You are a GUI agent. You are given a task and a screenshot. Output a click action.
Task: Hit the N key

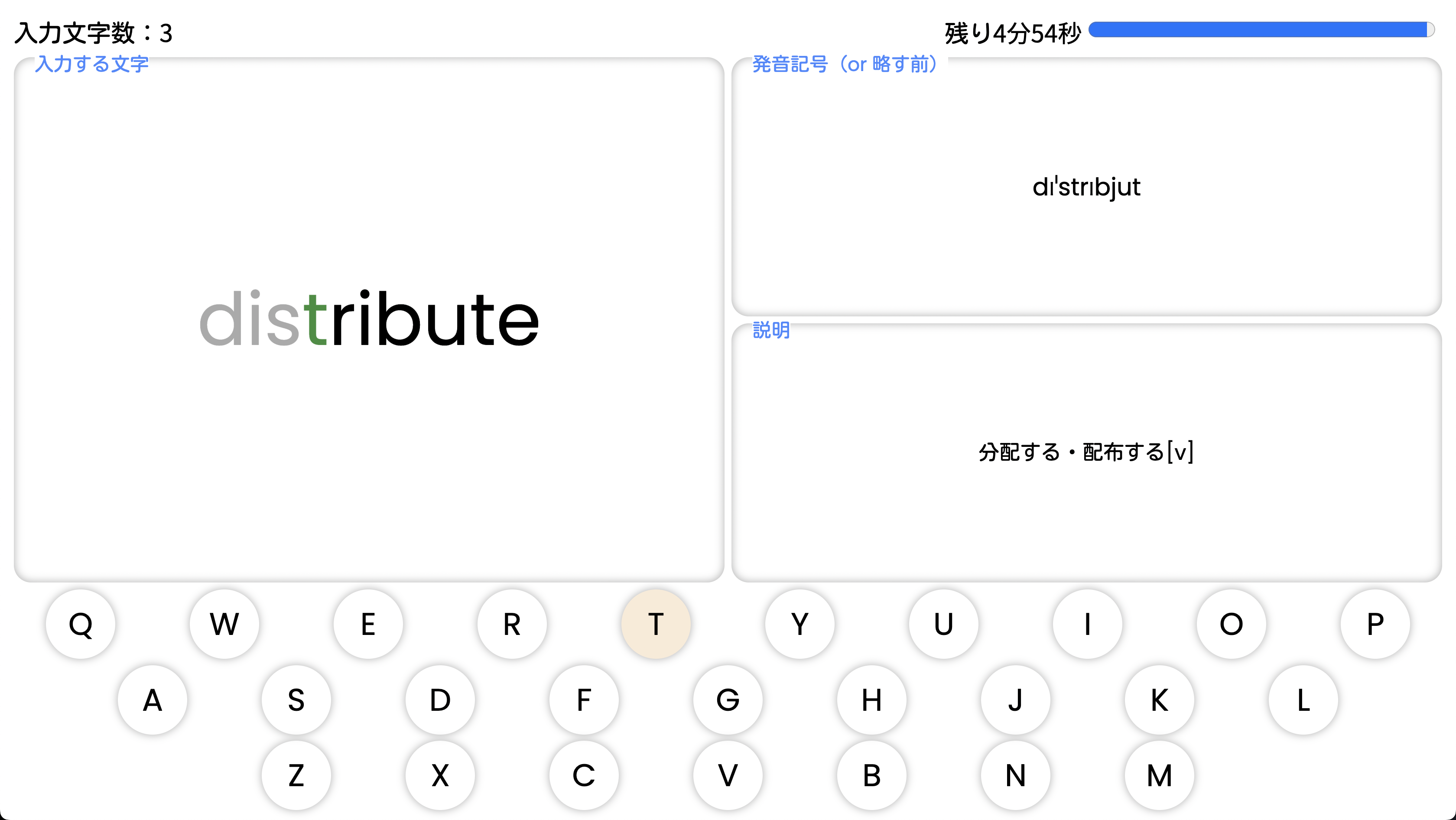pos(1016,775)
